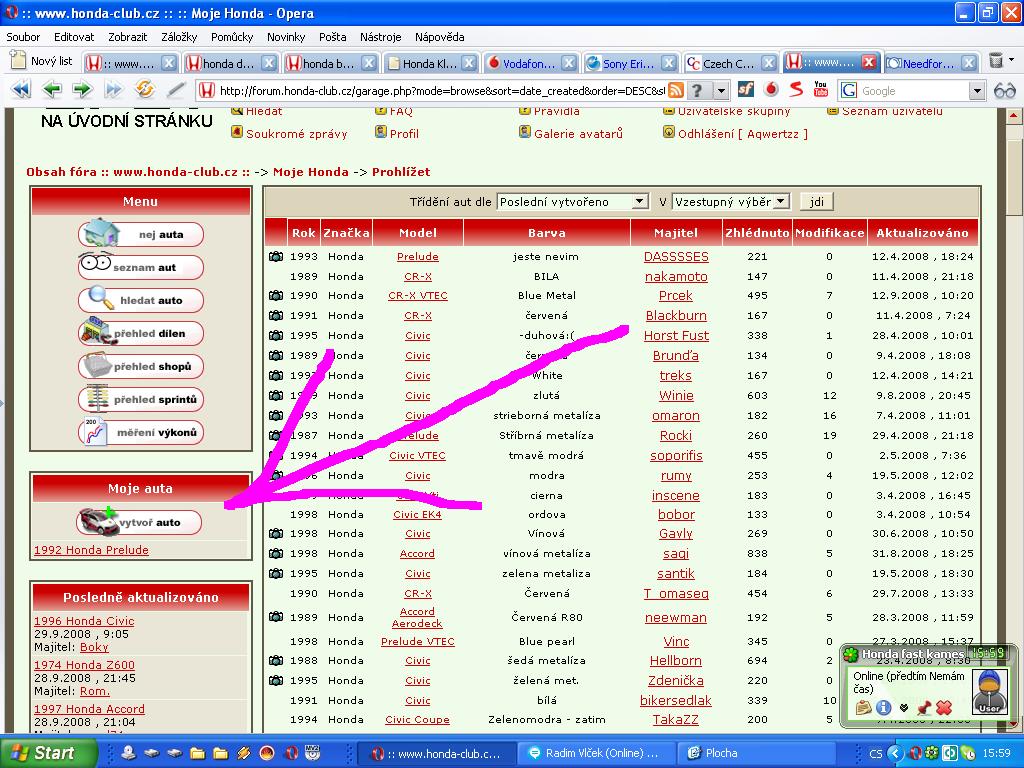1024x768 pixels.
Task: Open the 'Poslední vytvořeno' sort dropdown
Action: pyautogui.click(x=573, y=201)
